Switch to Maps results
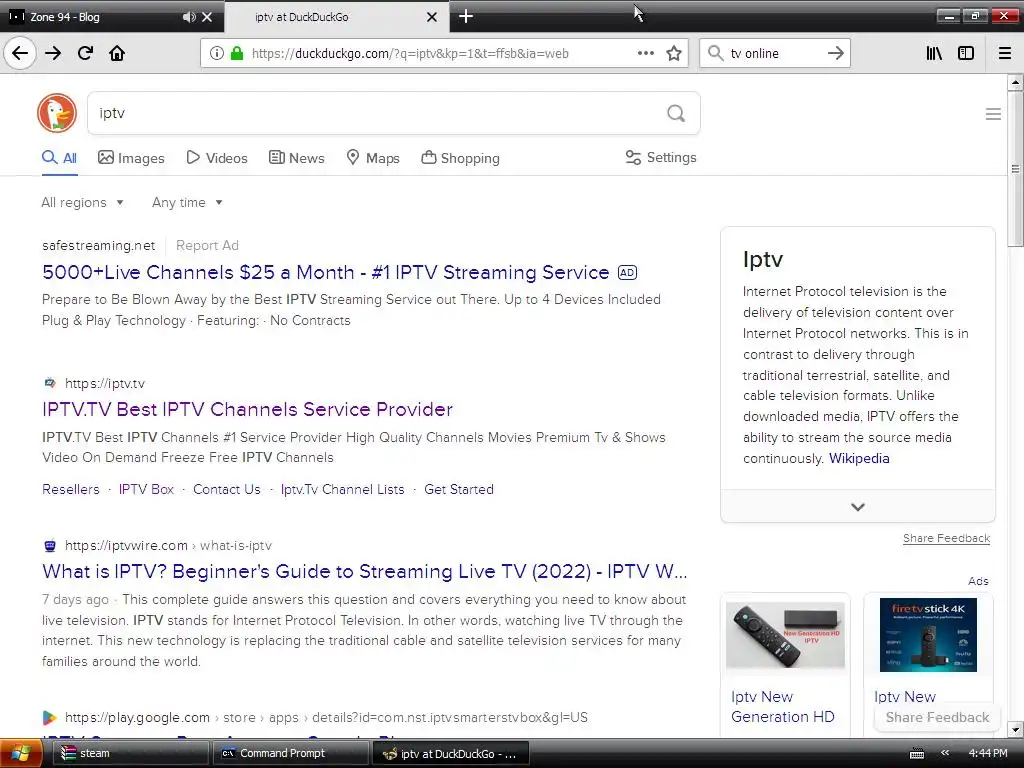This screenshot has height=768, width=1024. click(x=373, y=158)
